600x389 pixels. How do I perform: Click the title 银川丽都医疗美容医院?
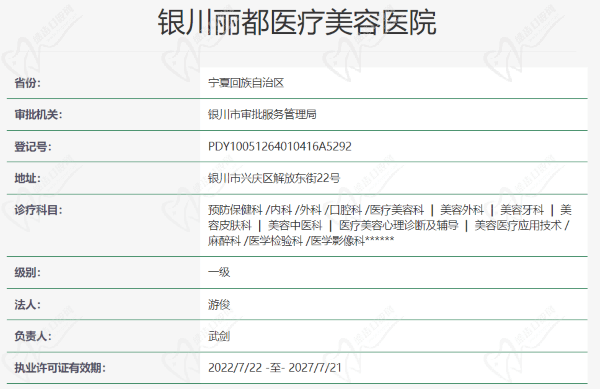(x=297, y=23)
